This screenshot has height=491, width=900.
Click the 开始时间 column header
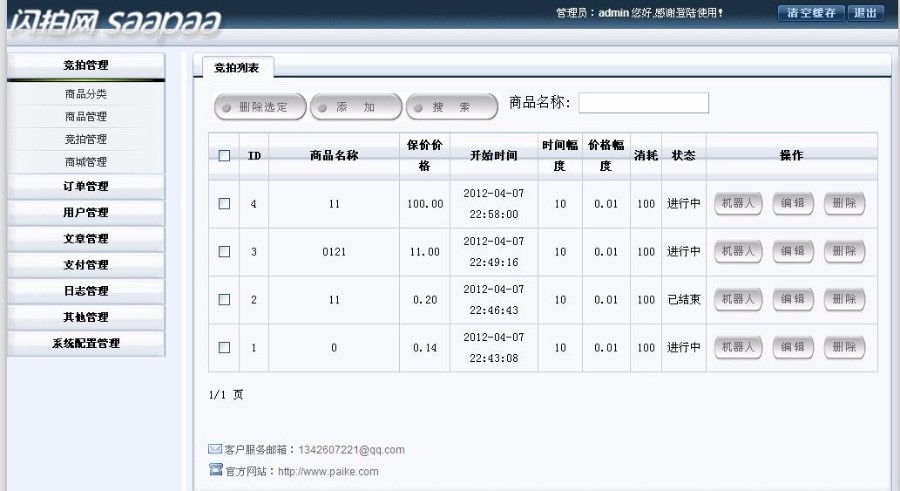(x=494, y=156)
